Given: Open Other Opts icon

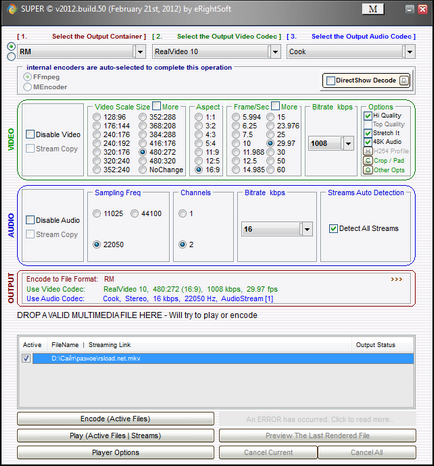Looking at the screenshot, I should [x=368, y=170].
